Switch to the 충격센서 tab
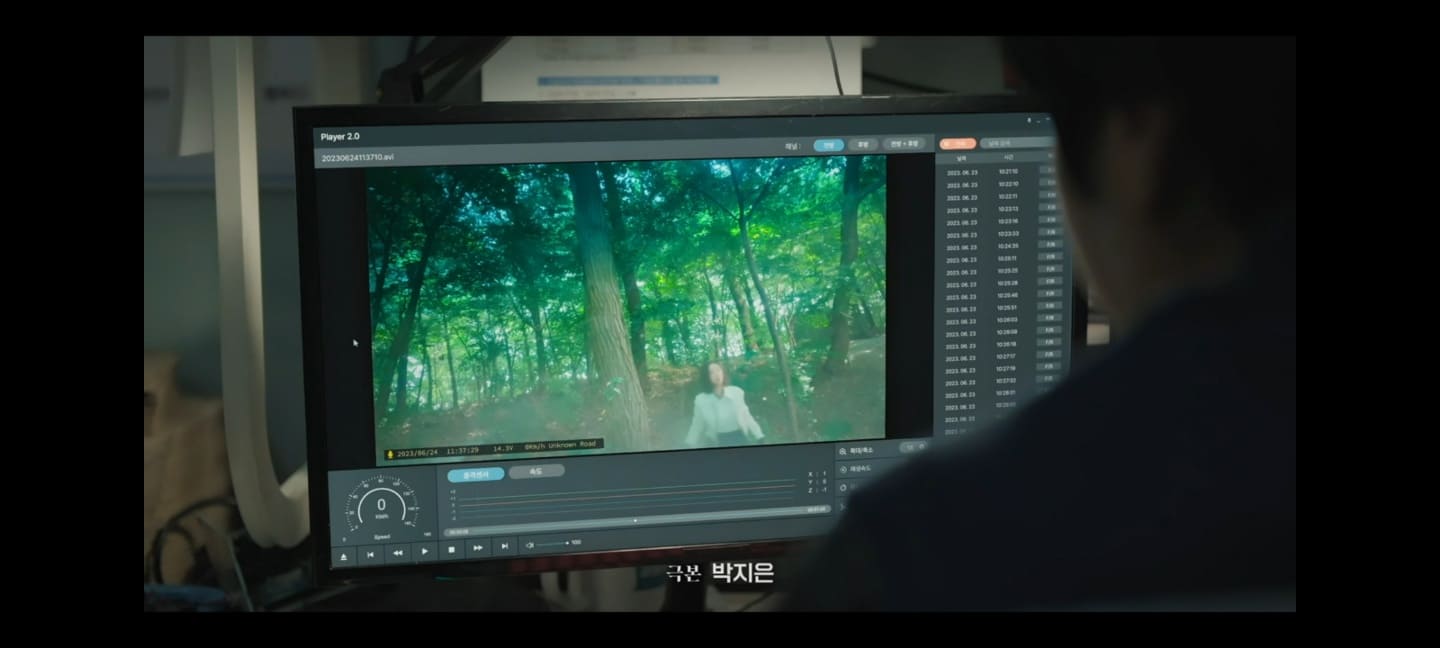 [x=475, y=475]
